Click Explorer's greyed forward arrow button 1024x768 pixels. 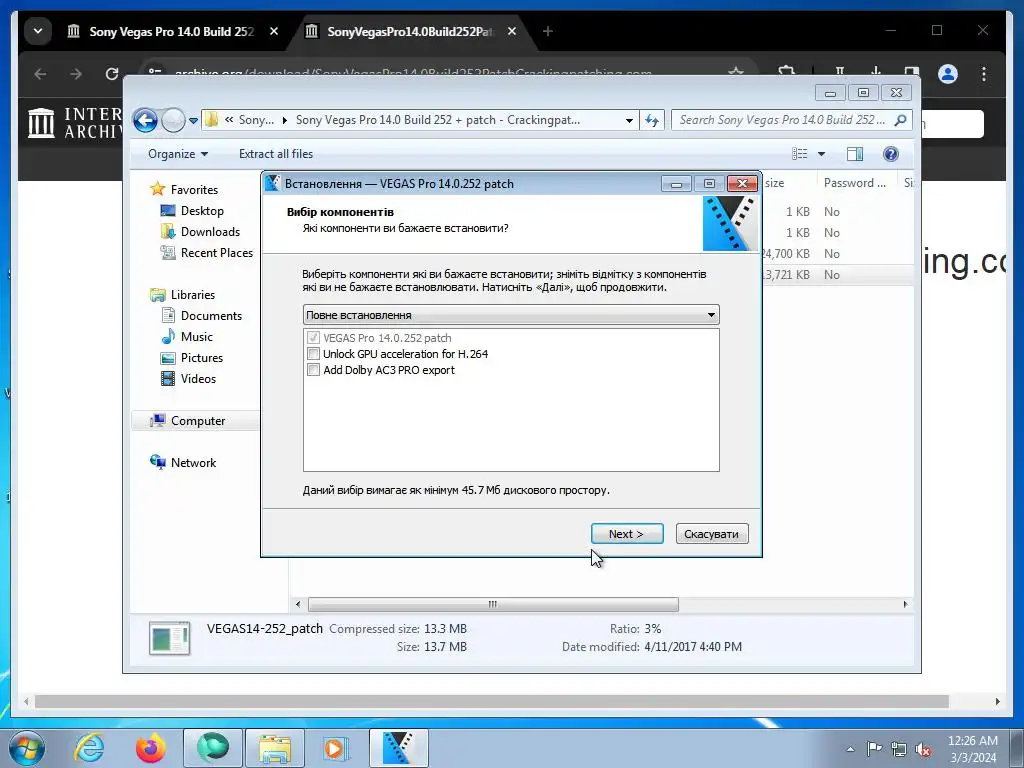[x=173, y=120]
